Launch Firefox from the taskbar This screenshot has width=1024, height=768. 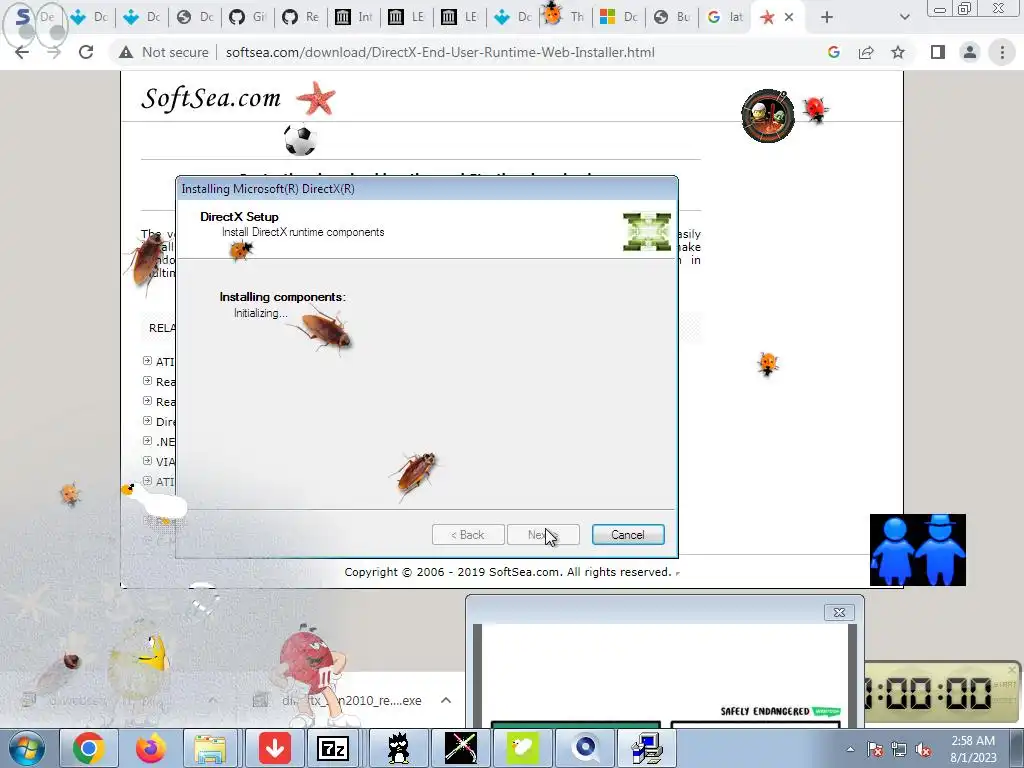pyautogui.click(x=150, y=748)
